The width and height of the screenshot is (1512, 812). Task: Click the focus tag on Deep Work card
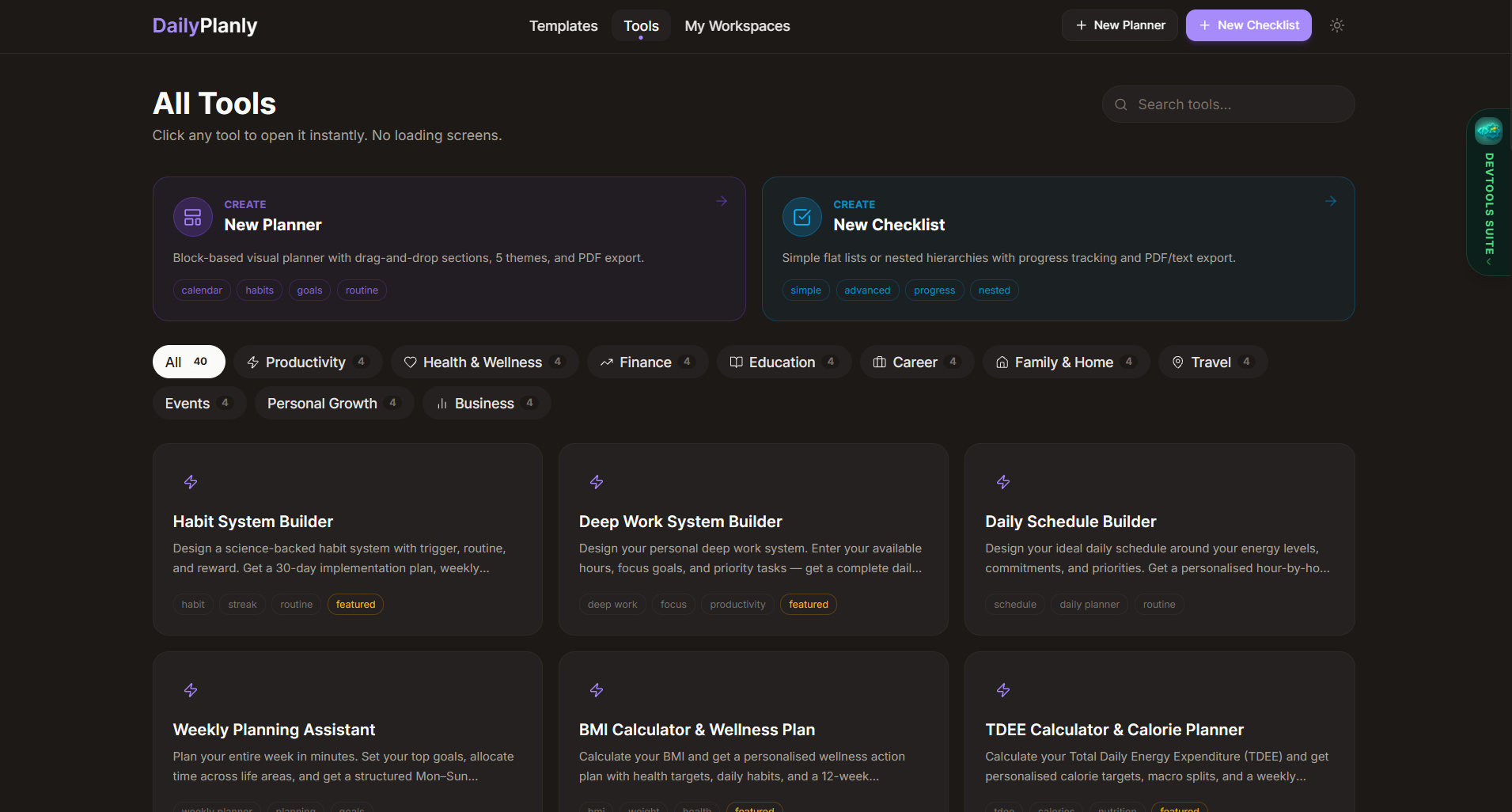coord(673,605)
